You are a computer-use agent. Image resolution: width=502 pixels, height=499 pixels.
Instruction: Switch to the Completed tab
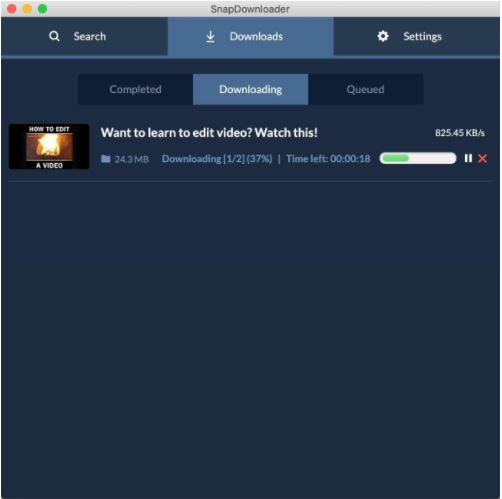tap(135, 89)
